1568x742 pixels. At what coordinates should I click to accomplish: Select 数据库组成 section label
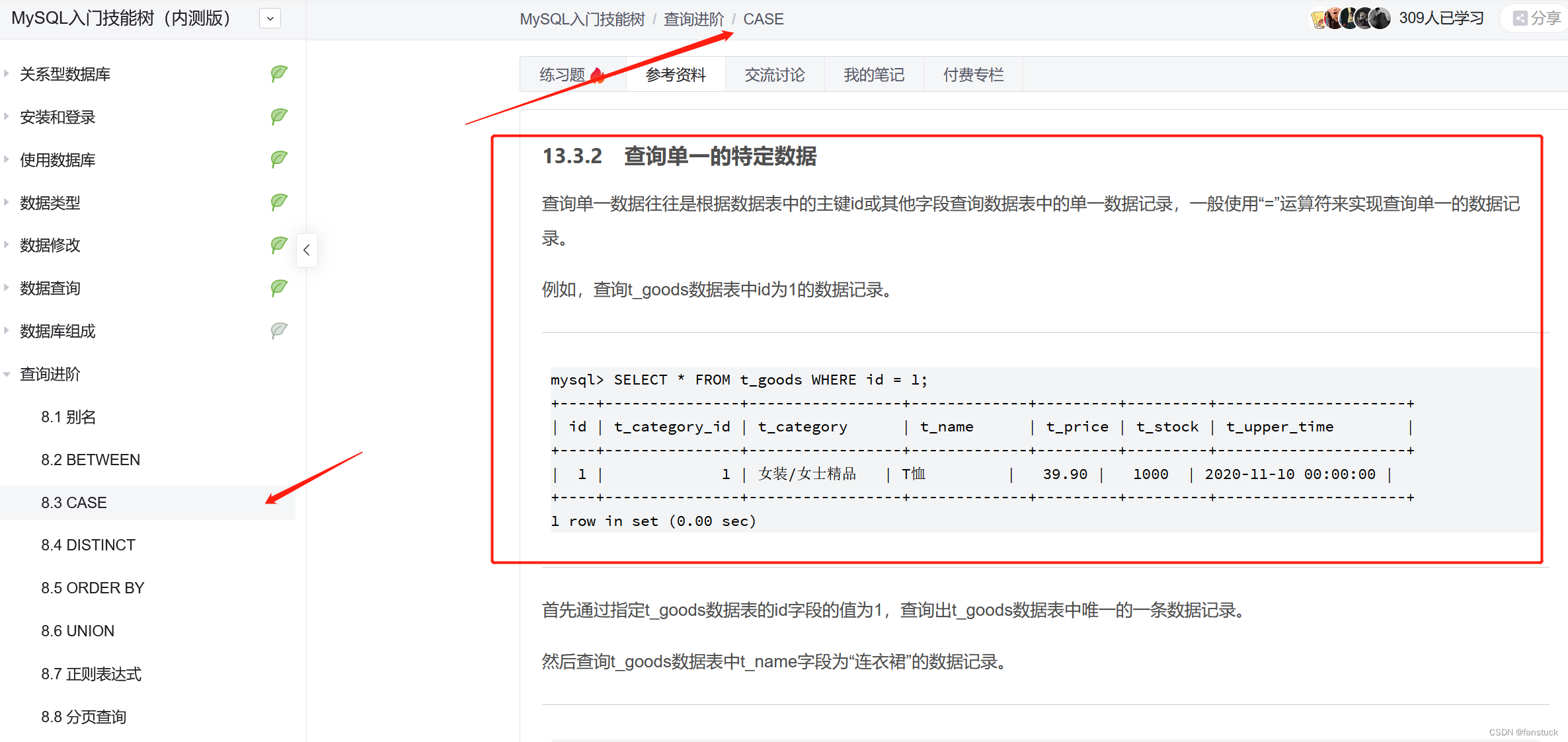(58, 331)
